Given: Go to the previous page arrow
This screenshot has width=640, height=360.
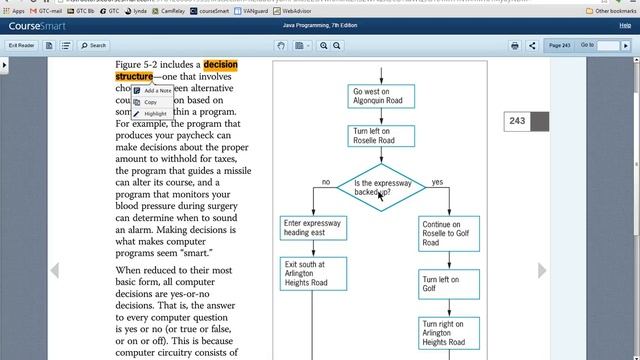Looking at the screenshot, I should 55,270.
